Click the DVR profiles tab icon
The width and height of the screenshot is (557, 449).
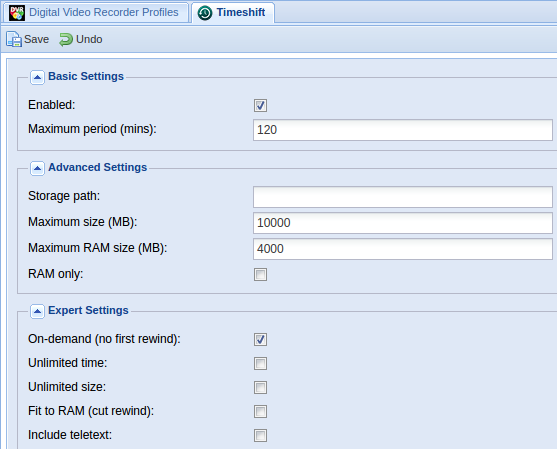click(17, 13)
